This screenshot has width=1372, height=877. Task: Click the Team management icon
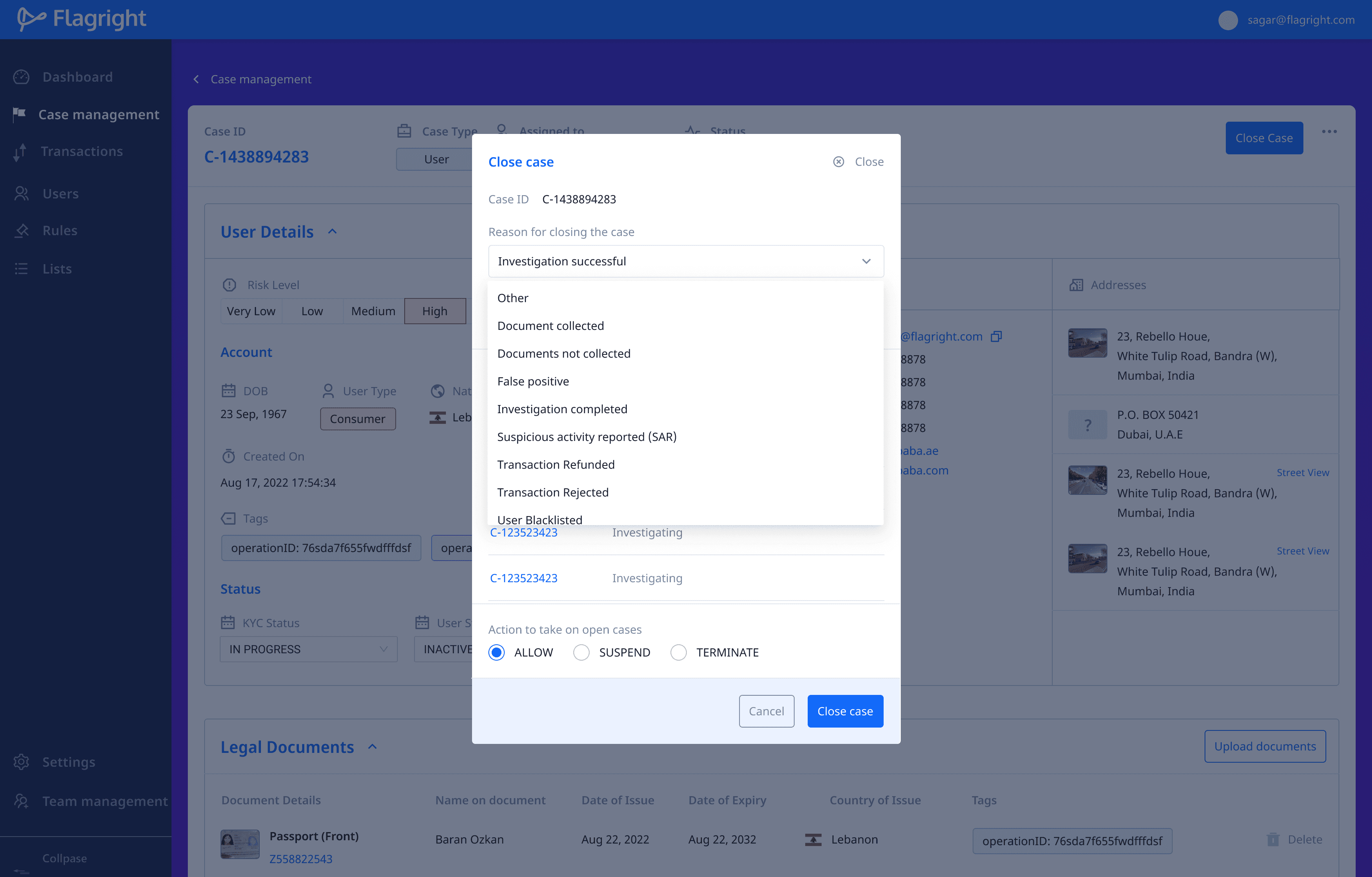pos(22,801)
